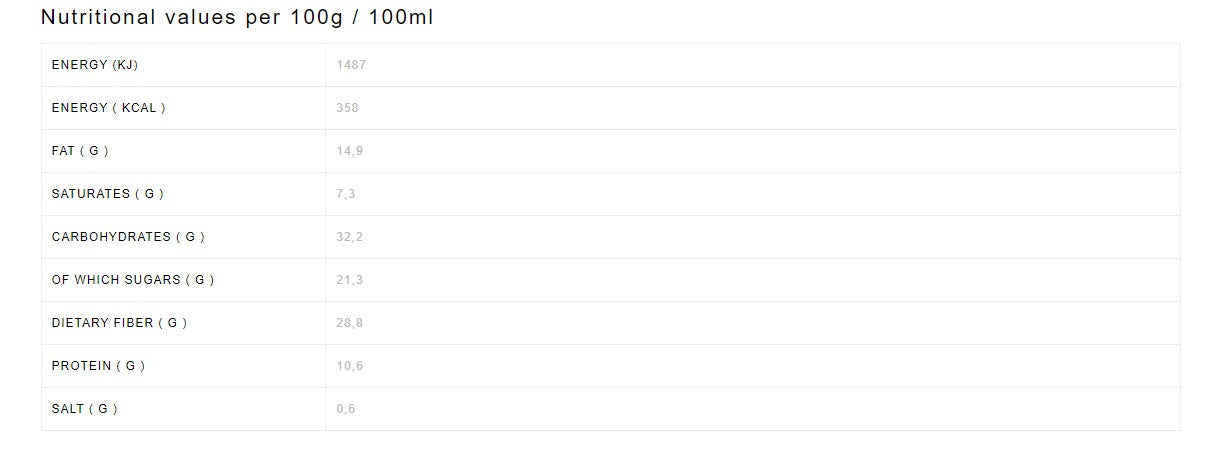Image resolution: width=1226 pixels, height=450 pixels.
Task: Select the DIETARY FIBER (G) row label
Action: (x=119, y=323)
